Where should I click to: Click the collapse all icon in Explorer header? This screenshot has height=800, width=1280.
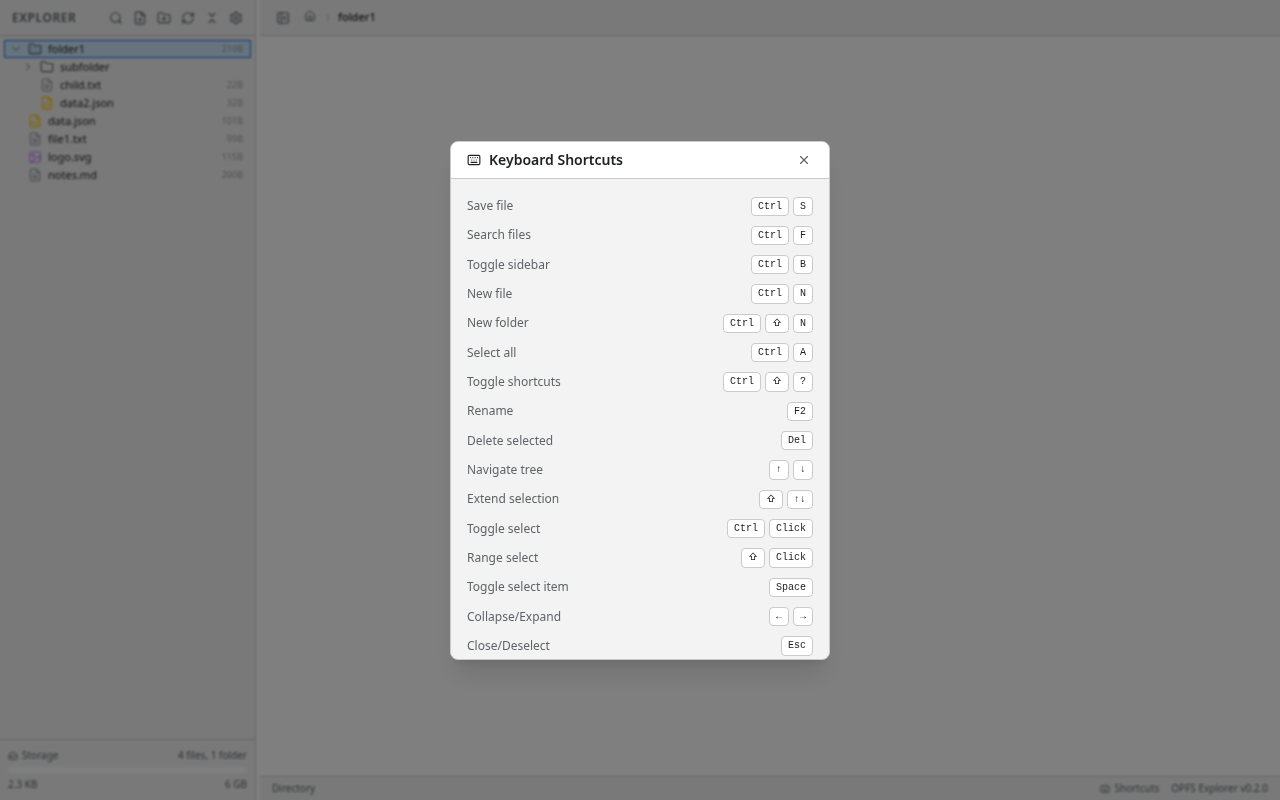(x=212, y=18)
